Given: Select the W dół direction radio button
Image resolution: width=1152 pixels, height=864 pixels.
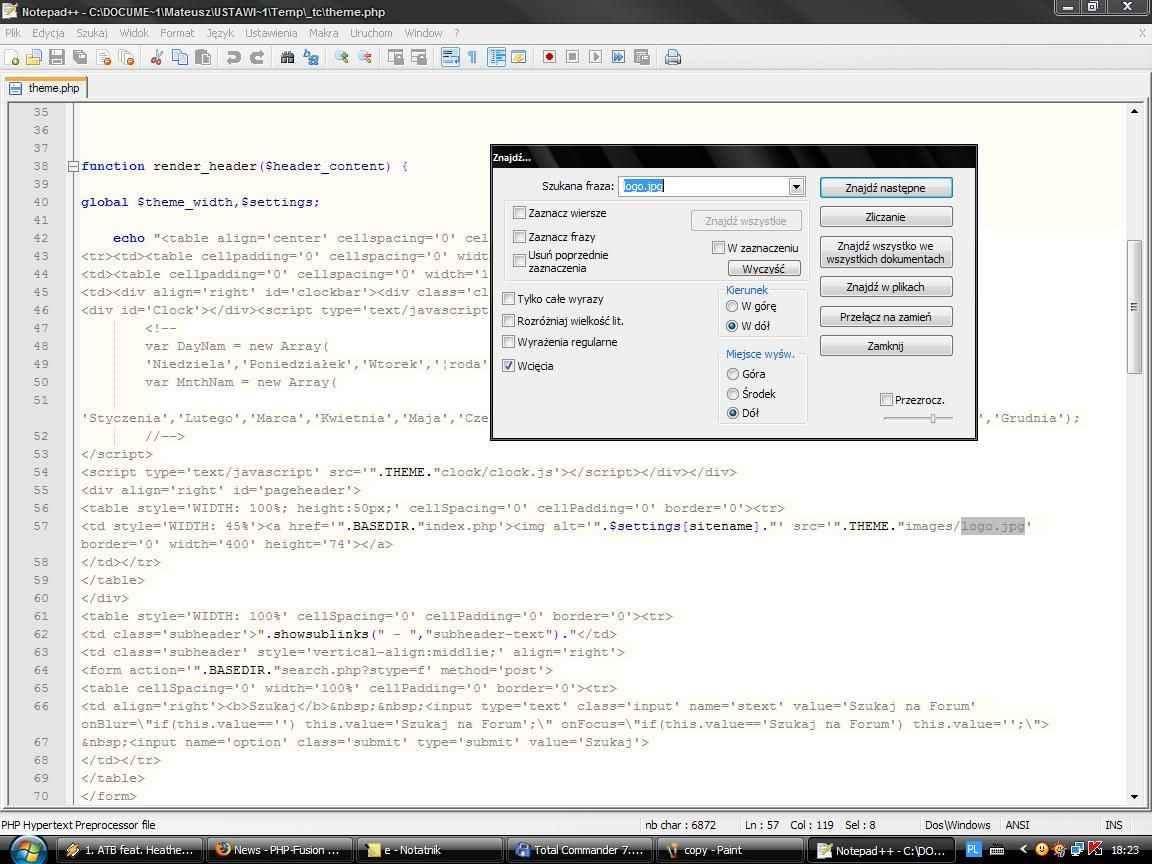Looking at the screenshot, I should click(732, 325).
